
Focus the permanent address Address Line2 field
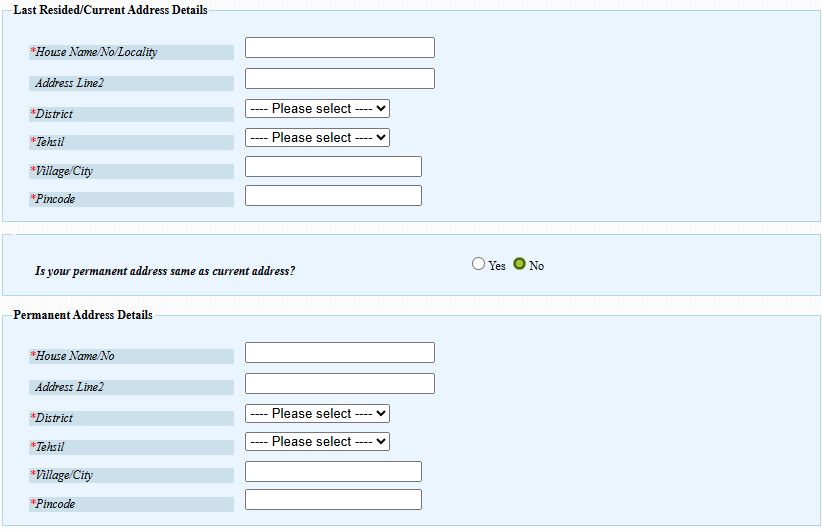[x=339, y=383]
